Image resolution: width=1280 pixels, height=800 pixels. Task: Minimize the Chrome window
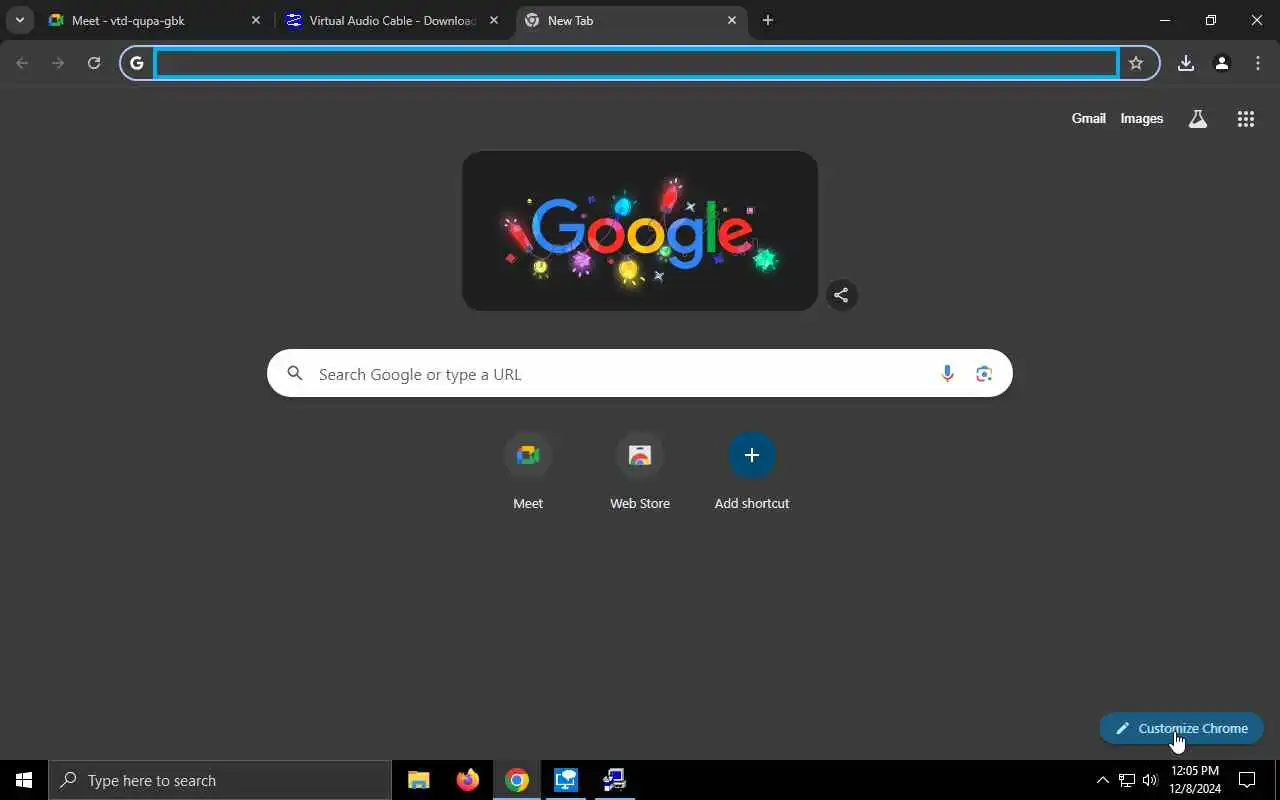pyautogui.click(x=1165, y=20)
